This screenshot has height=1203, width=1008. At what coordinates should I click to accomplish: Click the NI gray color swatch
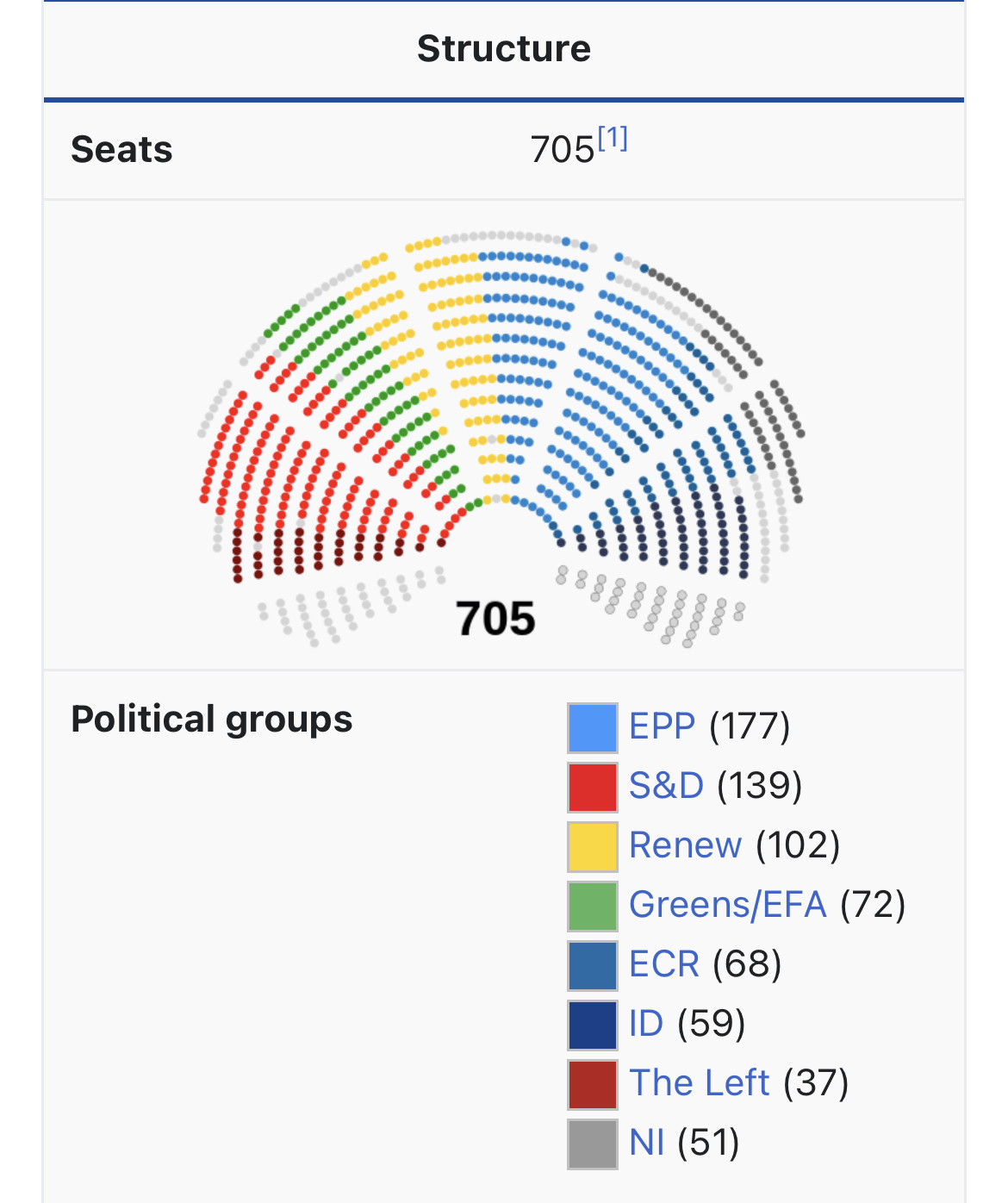click(592, 1144)
